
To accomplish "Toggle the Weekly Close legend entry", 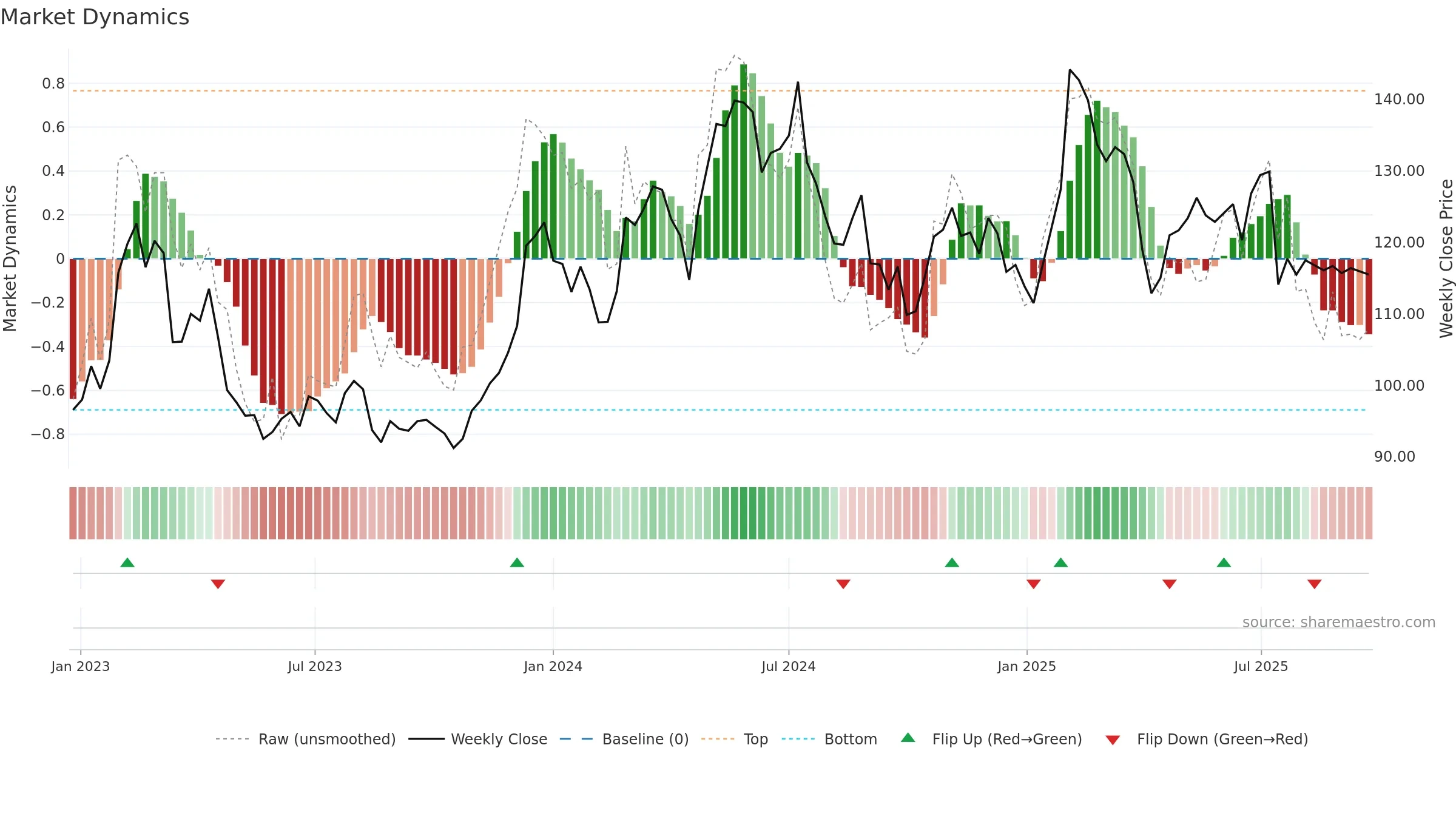I will pyautogui.click(x=478, y=740).
